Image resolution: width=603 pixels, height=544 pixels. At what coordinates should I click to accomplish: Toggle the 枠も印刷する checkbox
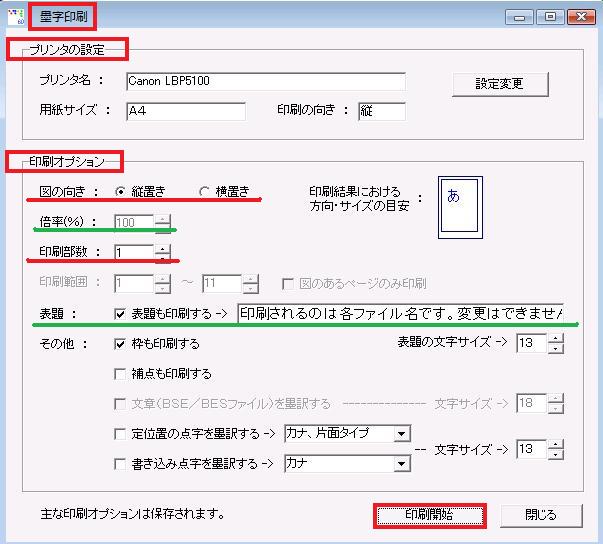click(121, 344)
